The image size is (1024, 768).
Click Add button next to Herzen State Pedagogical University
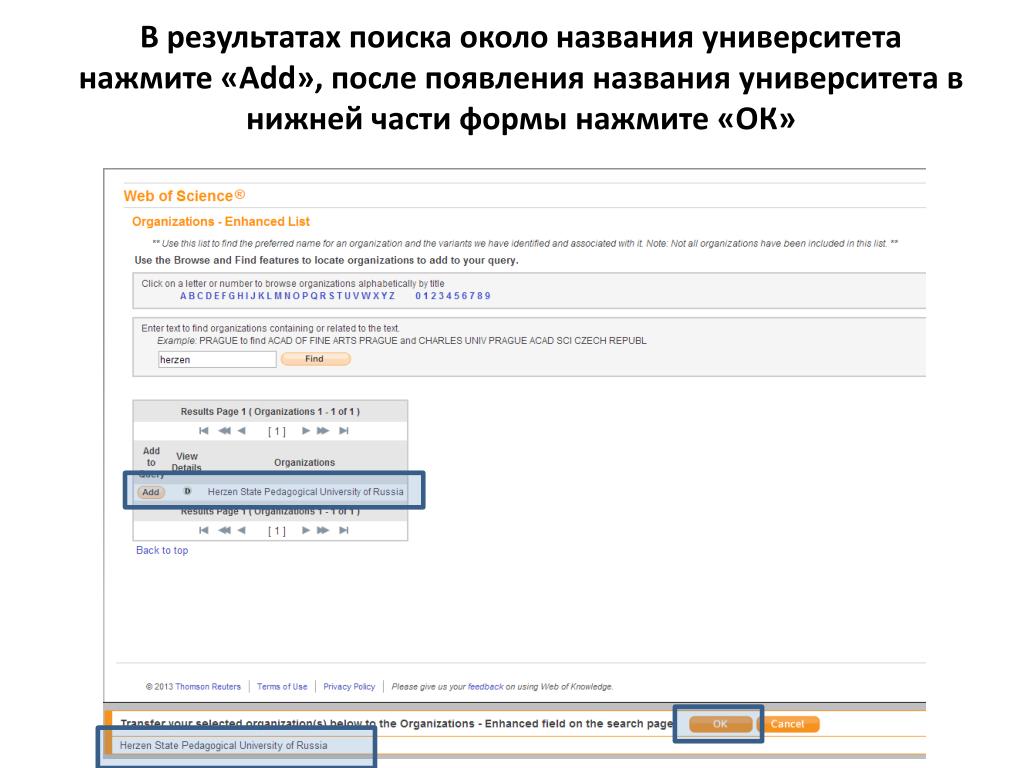pos(151,492)
